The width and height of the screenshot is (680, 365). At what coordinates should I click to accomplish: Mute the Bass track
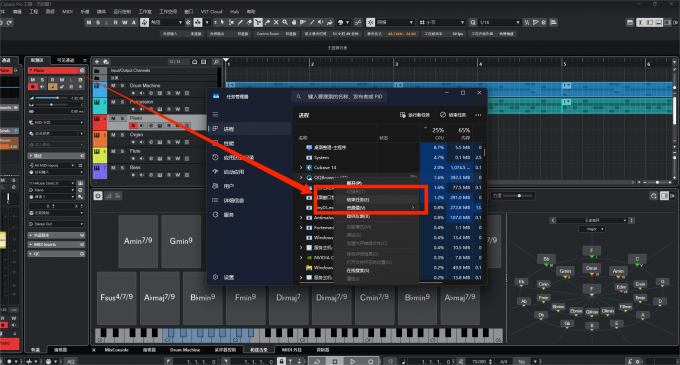[x=113, y=168]
